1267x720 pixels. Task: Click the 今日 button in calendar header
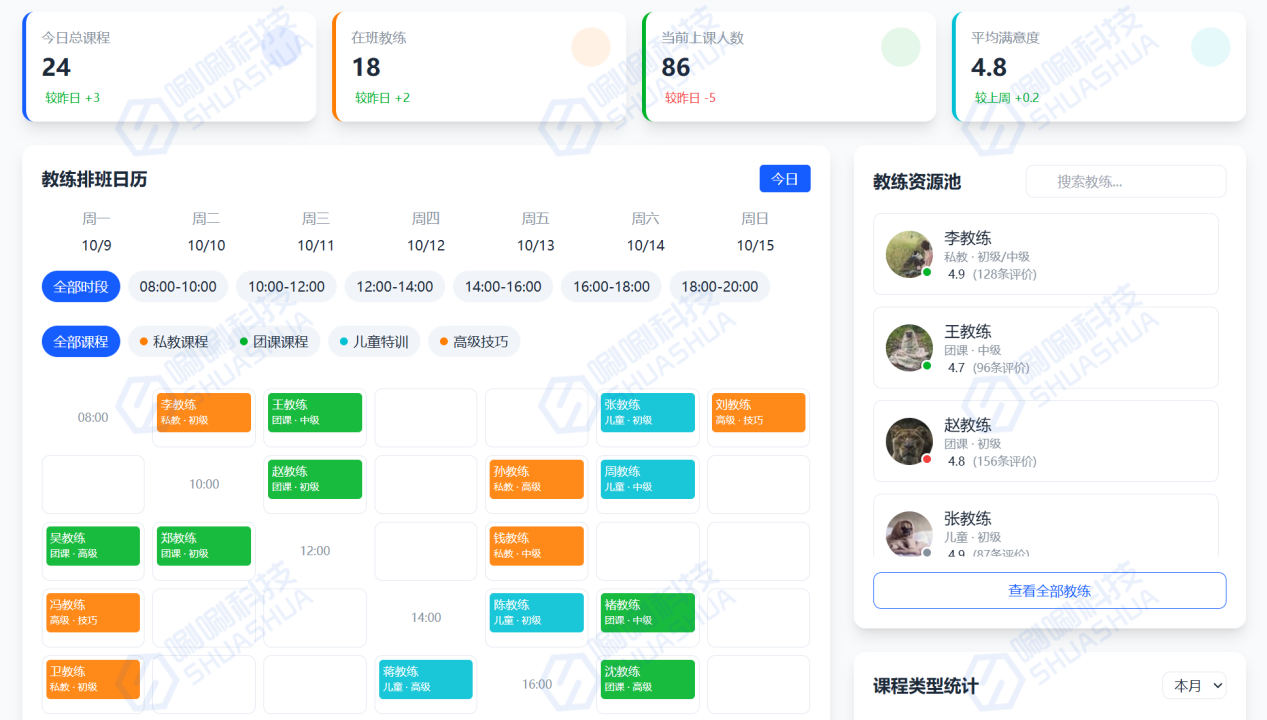coord(784,179)
